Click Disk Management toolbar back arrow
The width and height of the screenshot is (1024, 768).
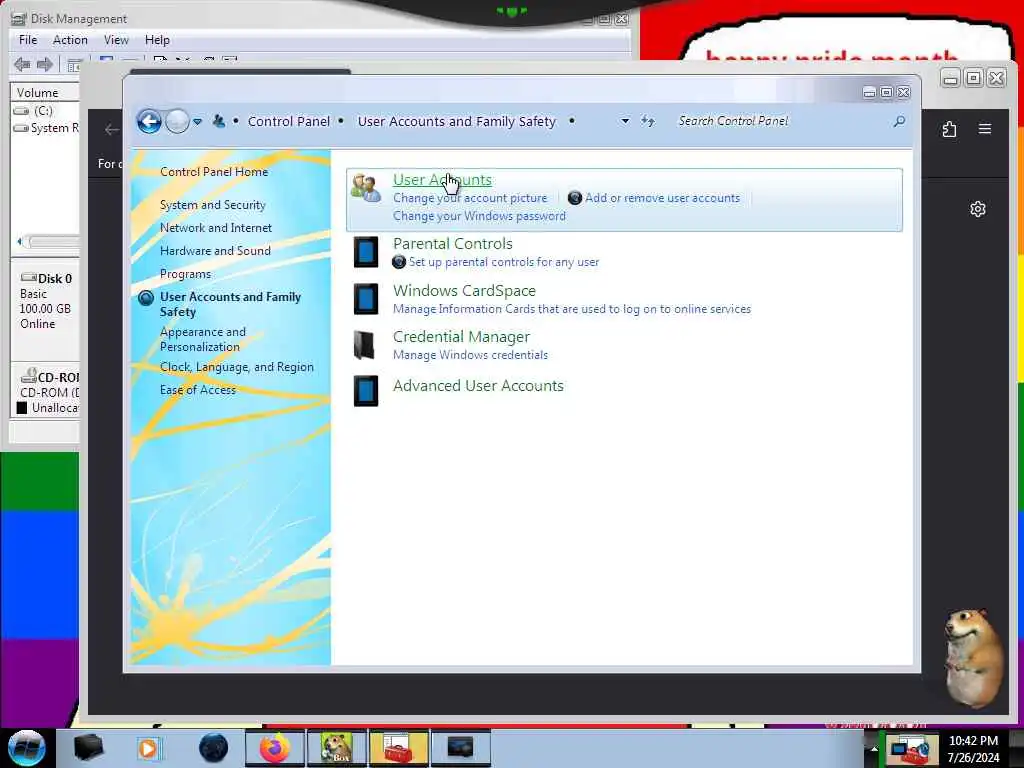[22, 64]
